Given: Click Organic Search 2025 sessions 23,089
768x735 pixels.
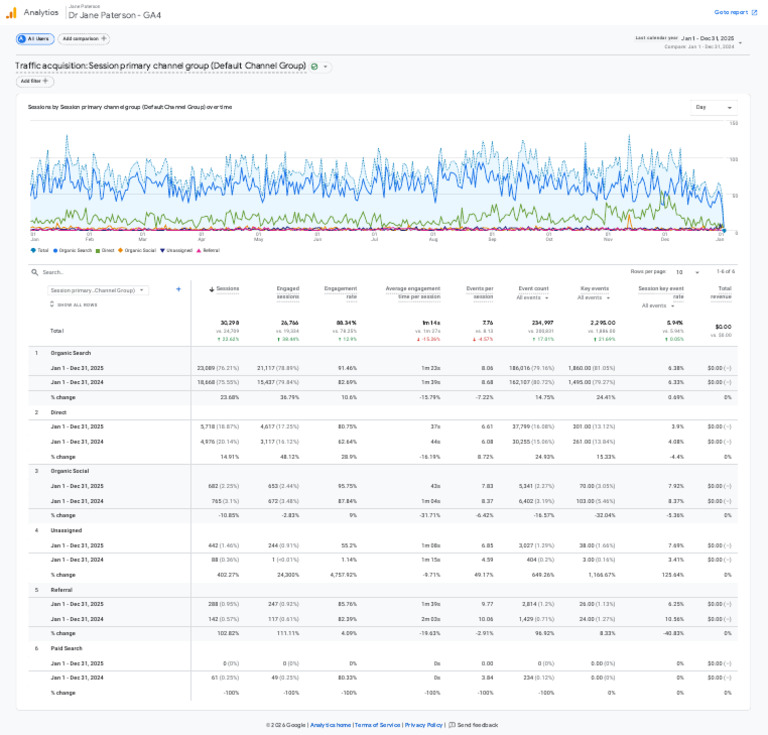Looking at the screenshot, I should [207, 368].
